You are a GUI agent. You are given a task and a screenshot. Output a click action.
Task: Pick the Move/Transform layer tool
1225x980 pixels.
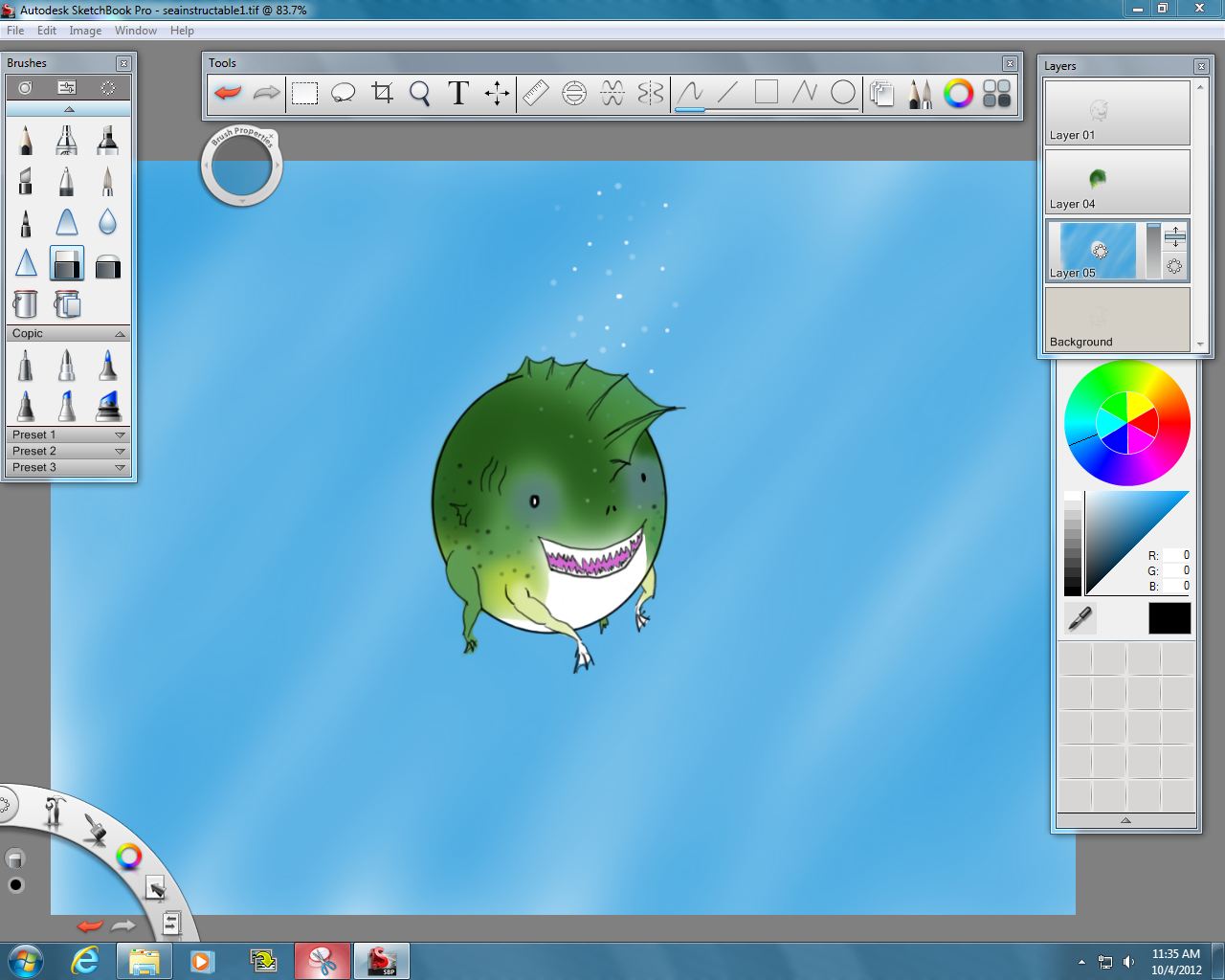tap(497, 93)
